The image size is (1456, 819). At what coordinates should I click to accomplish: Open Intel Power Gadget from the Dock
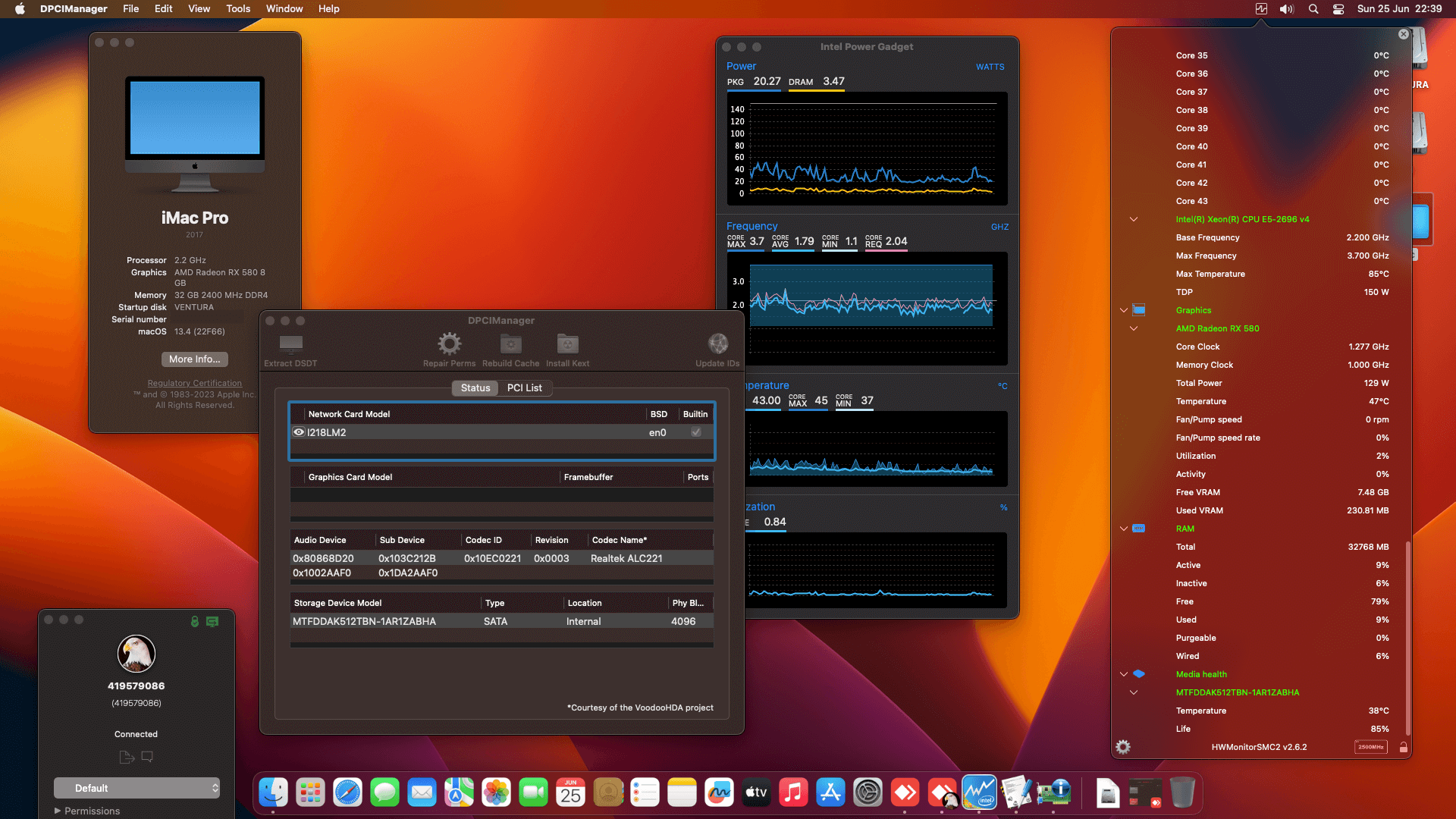[x=978, y=792]
